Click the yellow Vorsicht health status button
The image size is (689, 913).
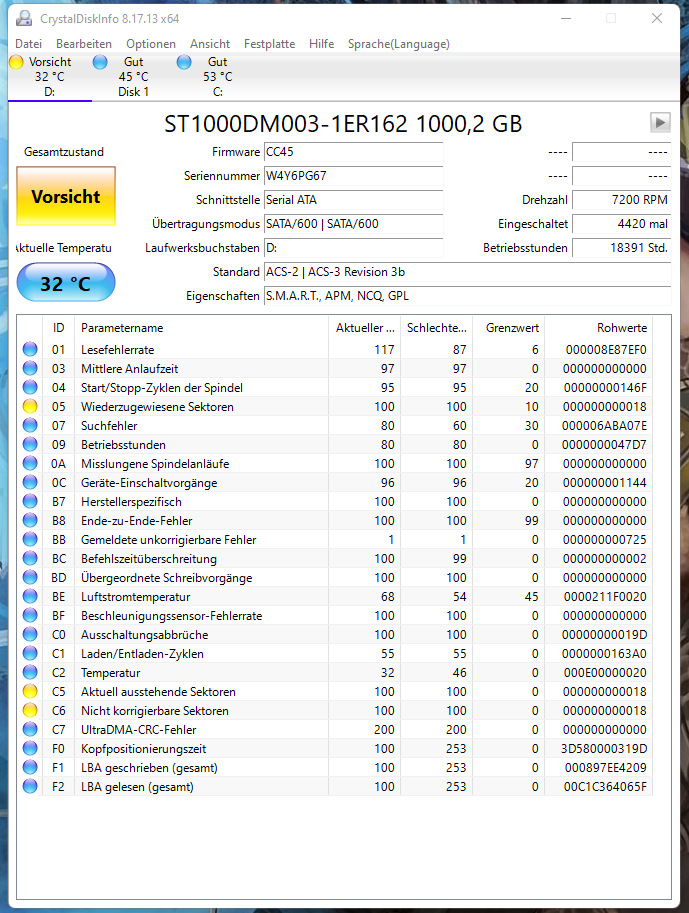66,196
